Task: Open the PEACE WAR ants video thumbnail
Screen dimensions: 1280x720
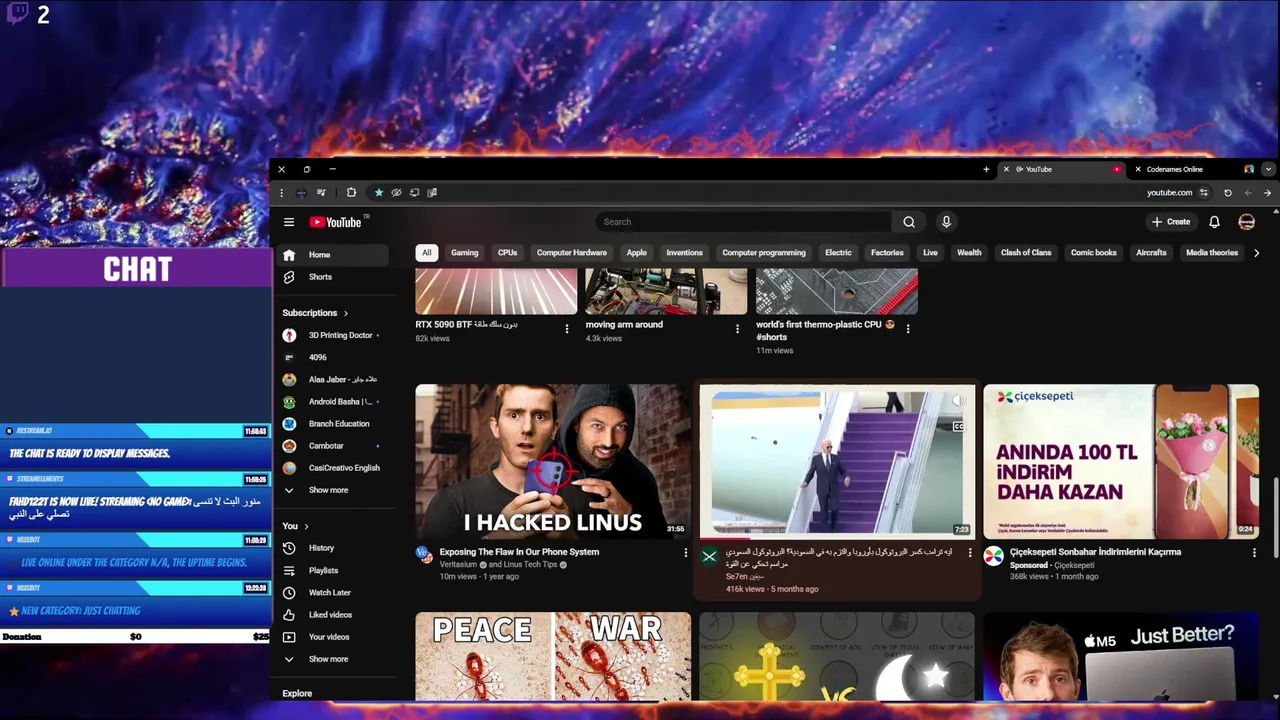Action: coord(553,656)
